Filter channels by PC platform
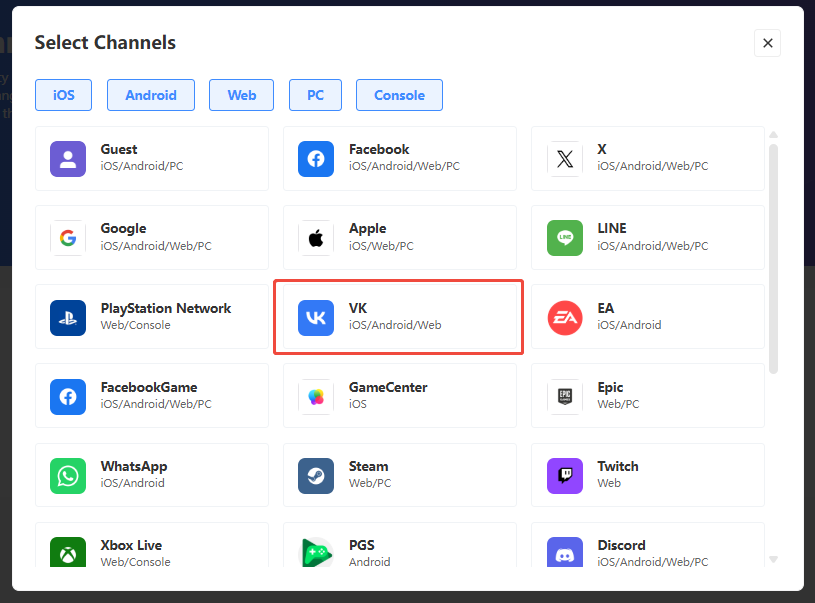 point(315,95)
